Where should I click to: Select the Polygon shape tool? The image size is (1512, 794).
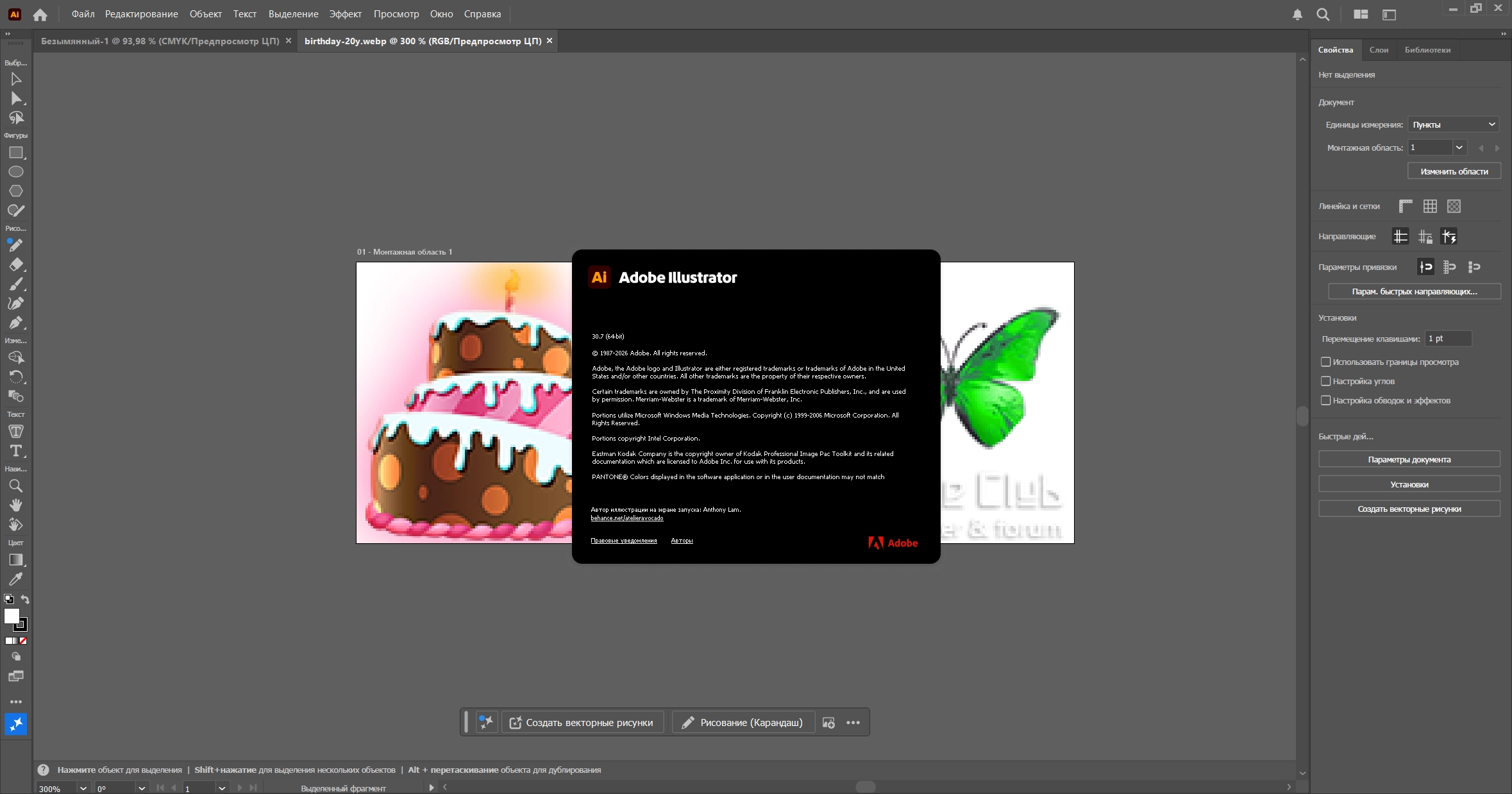pyautogui.click(x=16, y=191)
